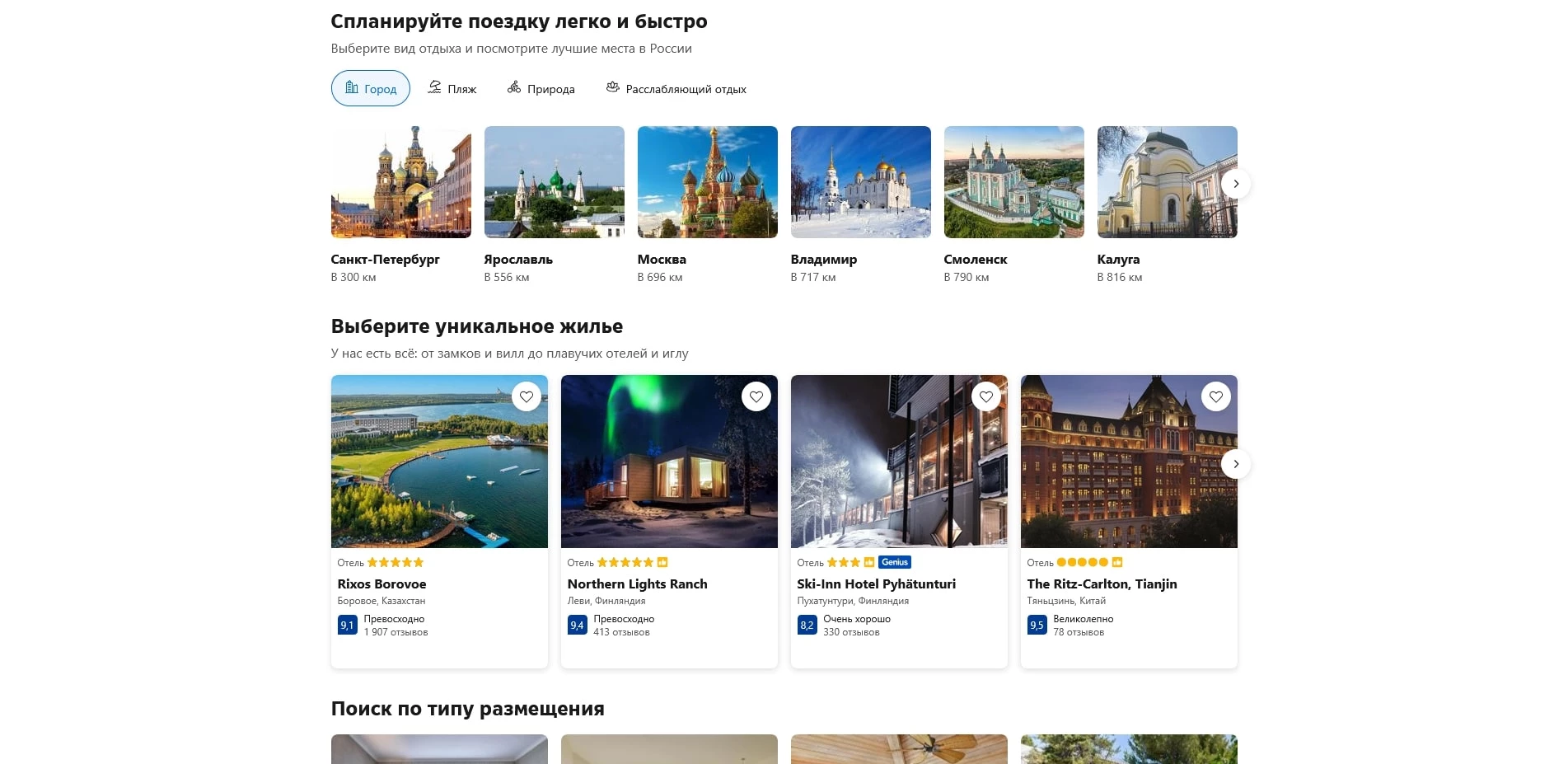This screenshot has width=1568, height=764.
Task: Click the five-star rating of Rixos Borovoe
Action: click(x=395, y=562)
